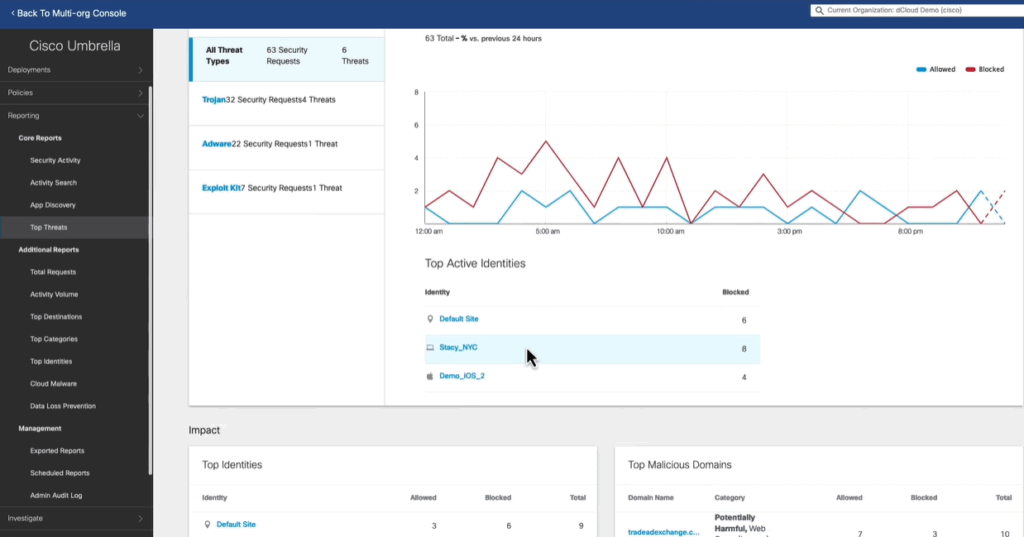
Task: Click the laptop icon beside Stacy_NYC
Action: pos(430,348)
